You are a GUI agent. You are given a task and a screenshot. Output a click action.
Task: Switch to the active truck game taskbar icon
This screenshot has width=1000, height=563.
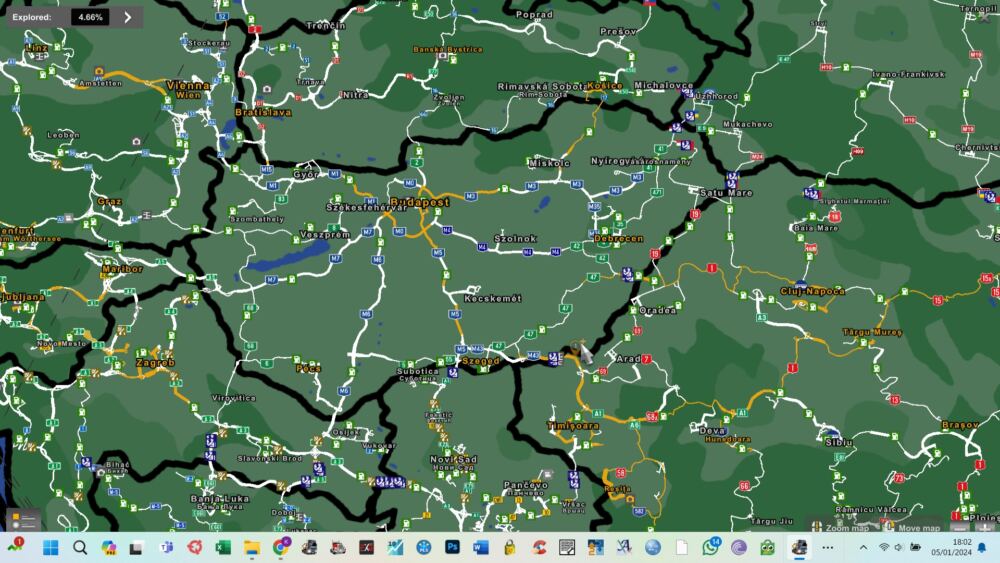798,547
